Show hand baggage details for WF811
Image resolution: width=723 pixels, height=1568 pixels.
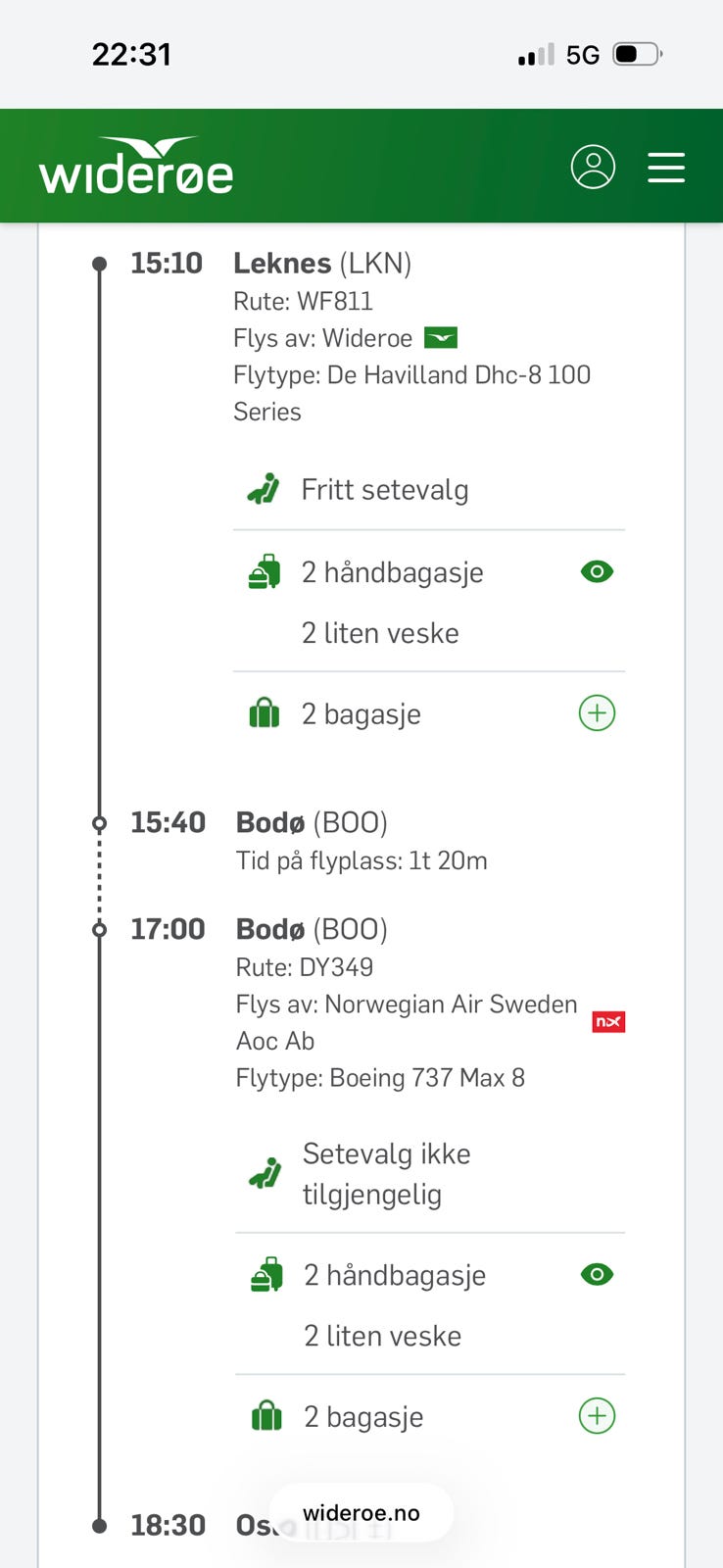click(597, 571)
